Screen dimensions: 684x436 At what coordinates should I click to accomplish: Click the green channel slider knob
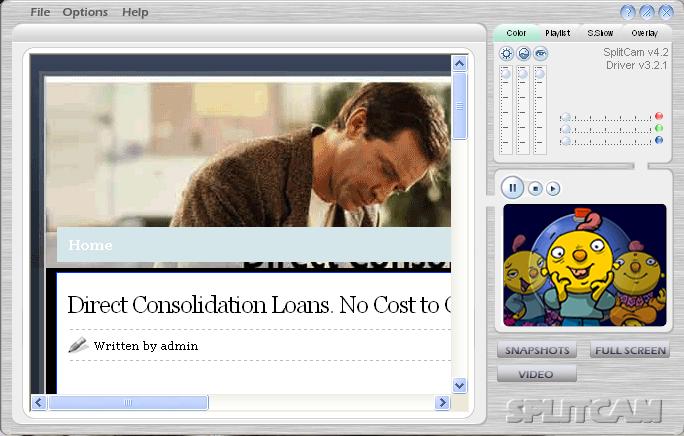(565, 129)
